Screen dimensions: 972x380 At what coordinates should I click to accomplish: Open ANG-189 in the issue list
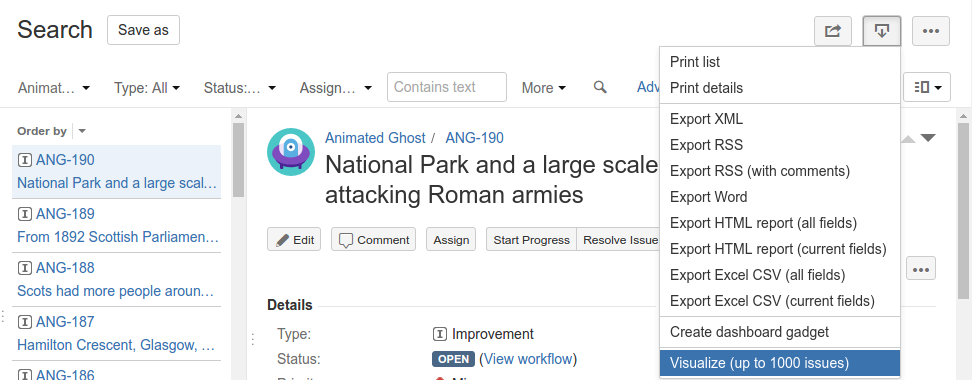(65, 214)
